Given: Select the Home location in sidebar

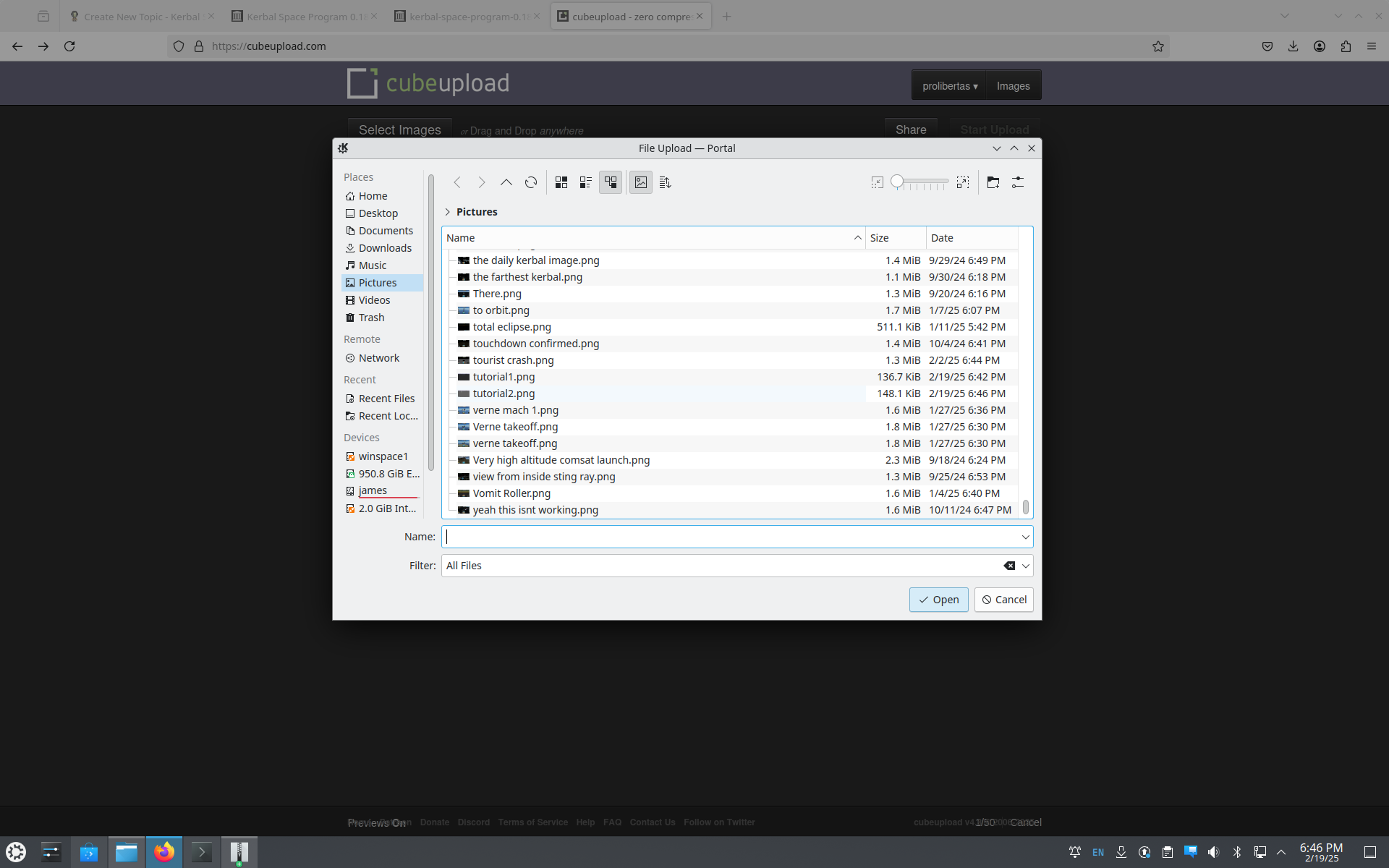Looking at the screenshot, I should point(373,195).
